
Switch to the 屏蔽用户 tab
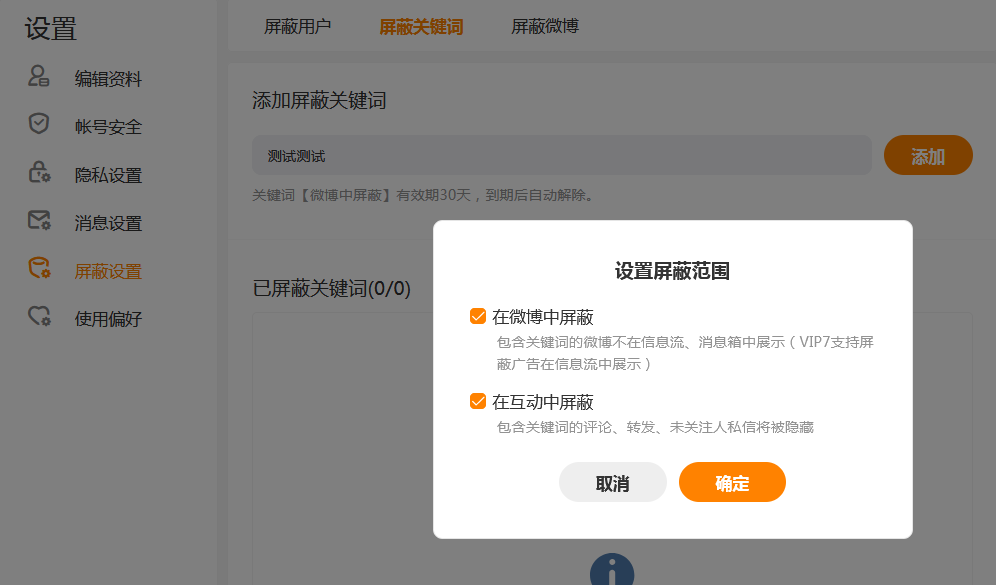tap(297, 26)
